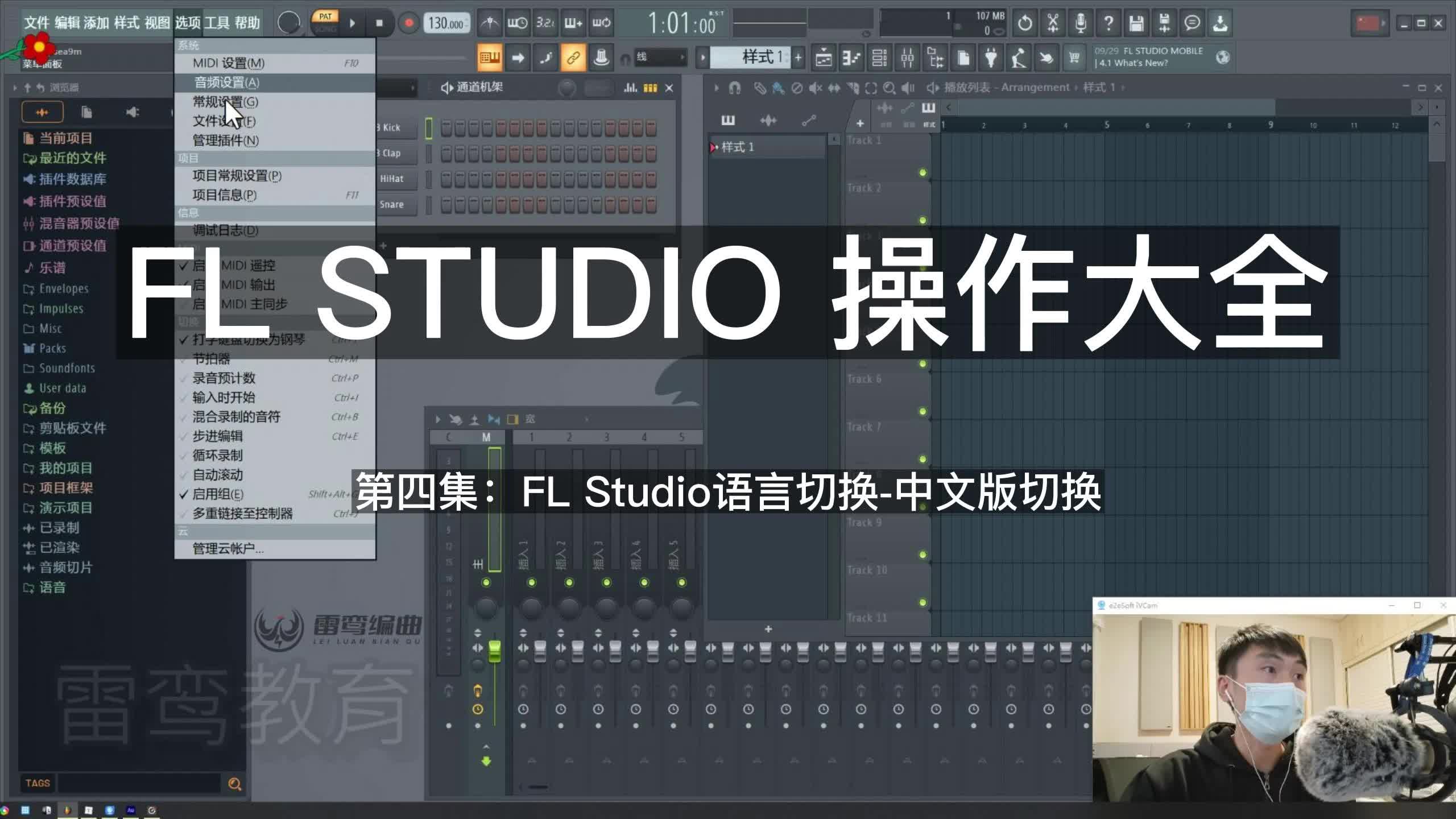
Task: Click the tempo 130.000 field
Action: pos(446,23)
